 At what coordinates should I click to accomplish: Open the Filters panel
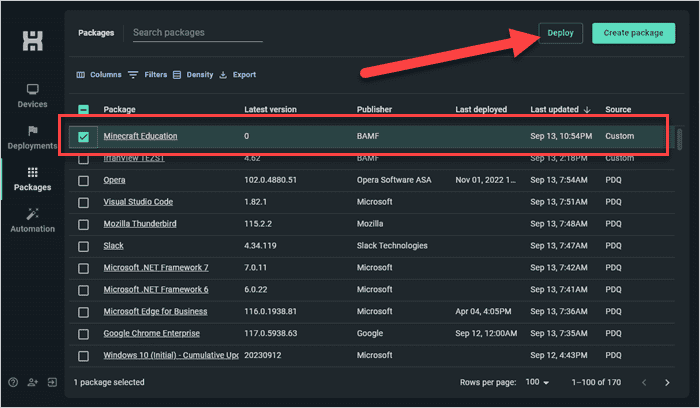147,75
